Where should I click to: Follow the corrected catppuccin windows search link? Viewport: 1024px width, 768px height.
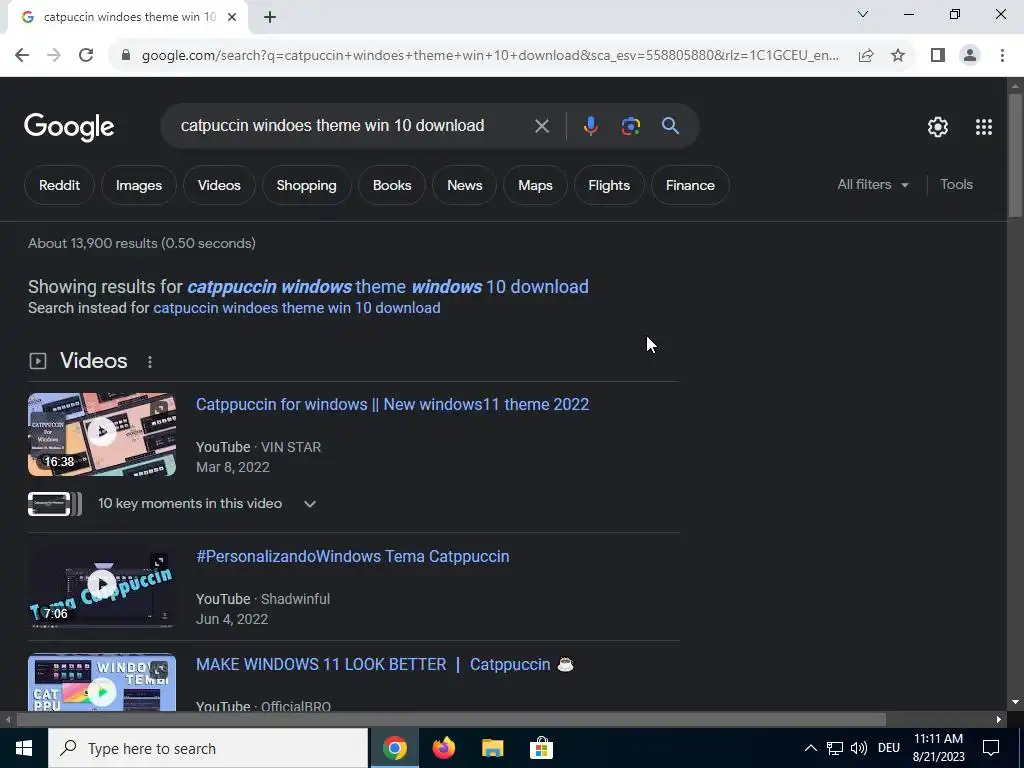pos(388,287)
